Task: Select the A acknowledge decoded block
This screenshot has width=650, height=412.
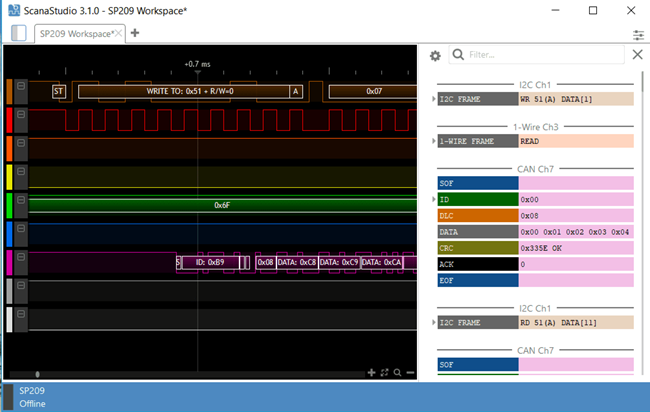Action: point(296,92)
